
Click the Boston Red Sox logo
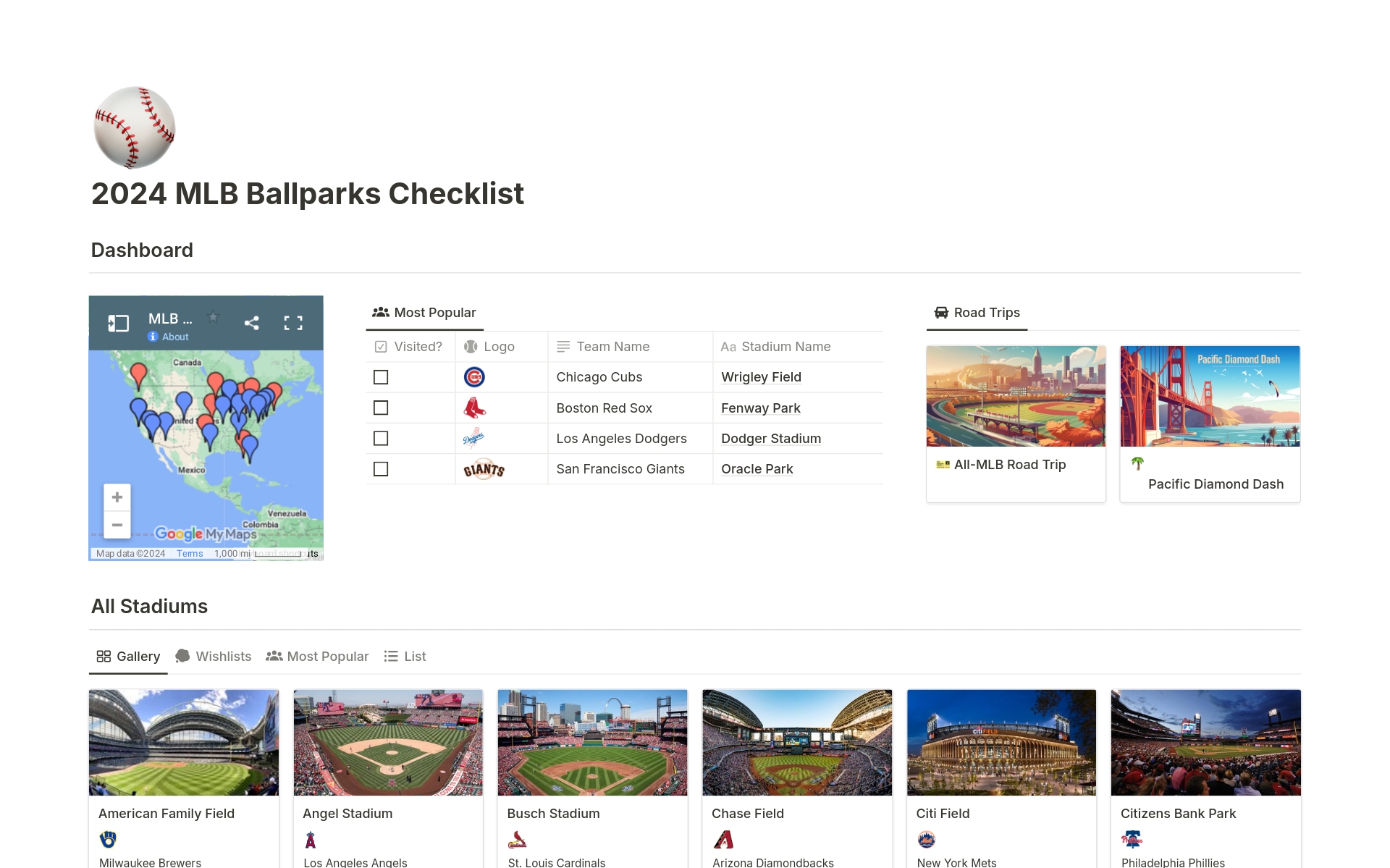click(x=474, y=408)
